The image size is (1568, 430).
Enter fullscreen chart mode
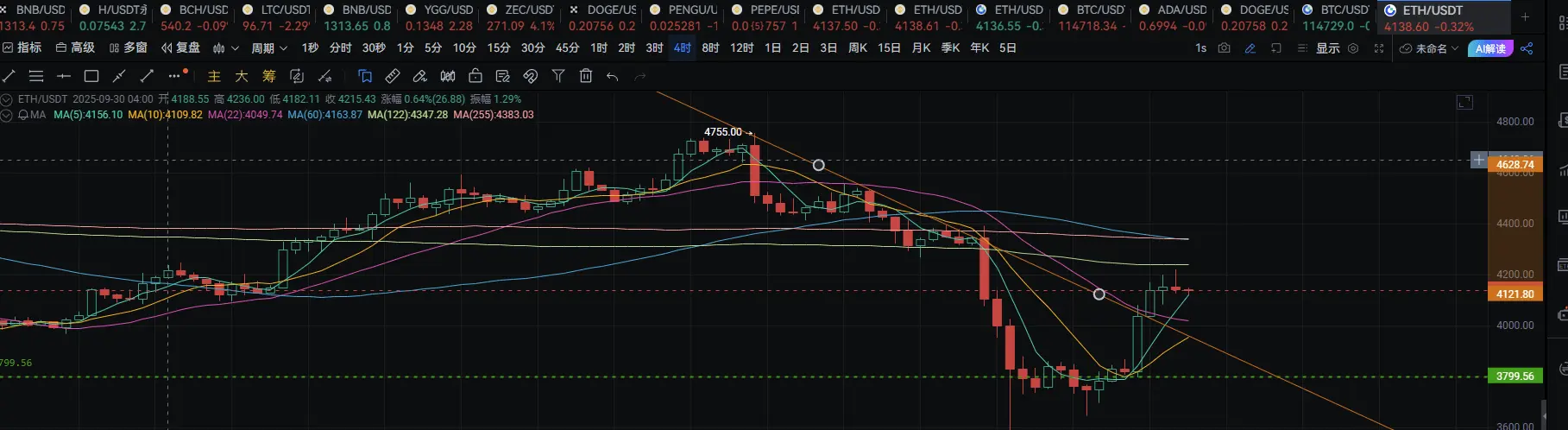click(1379, 48)
